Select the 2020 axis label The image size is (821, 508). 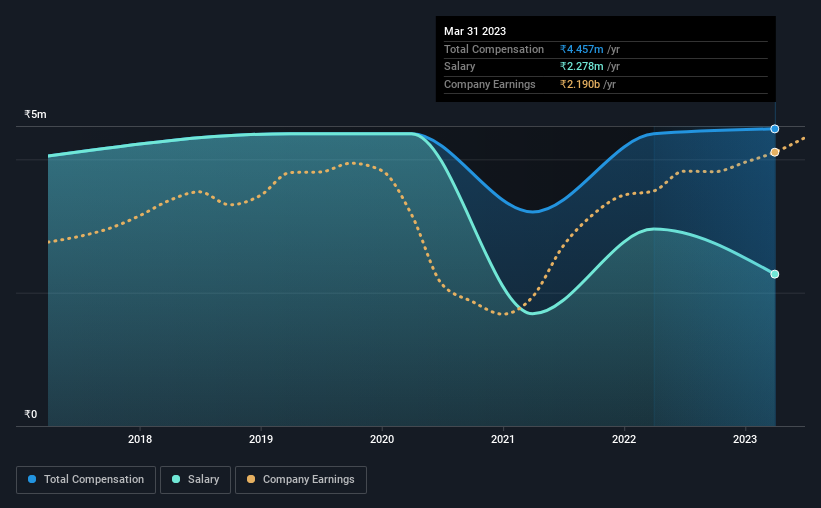coord(382,439)
